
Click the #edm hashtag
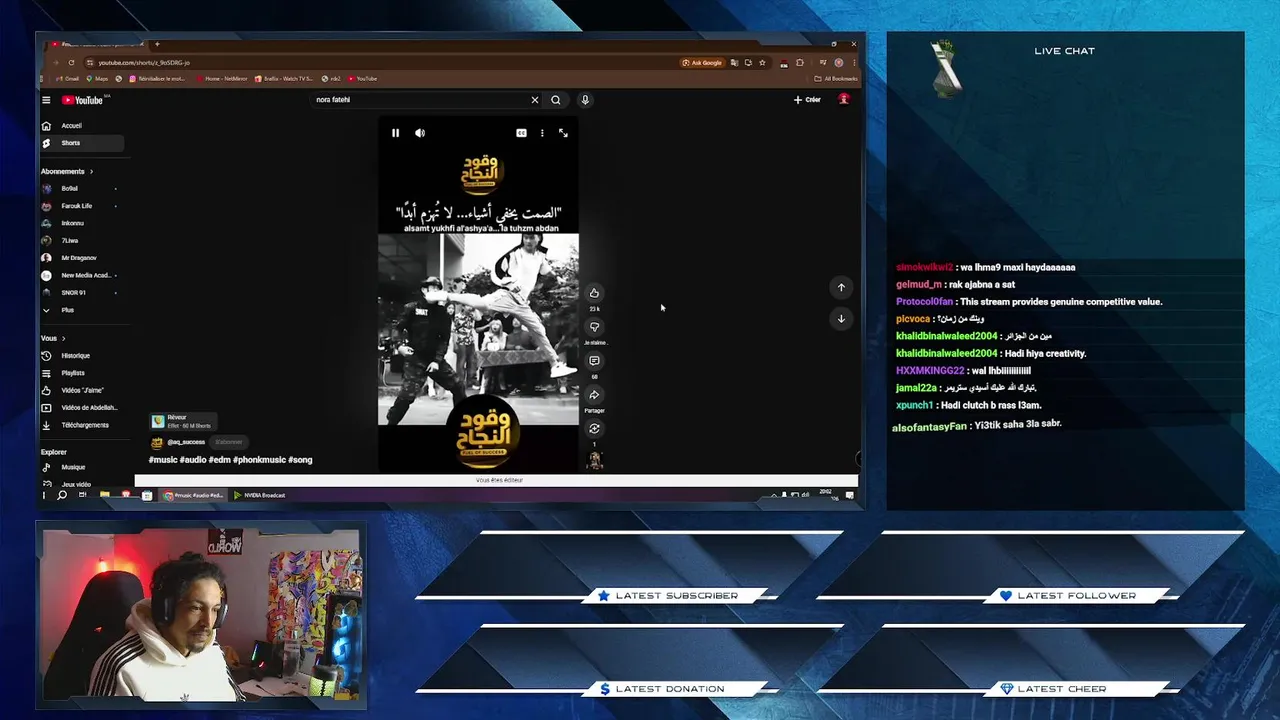219,460
